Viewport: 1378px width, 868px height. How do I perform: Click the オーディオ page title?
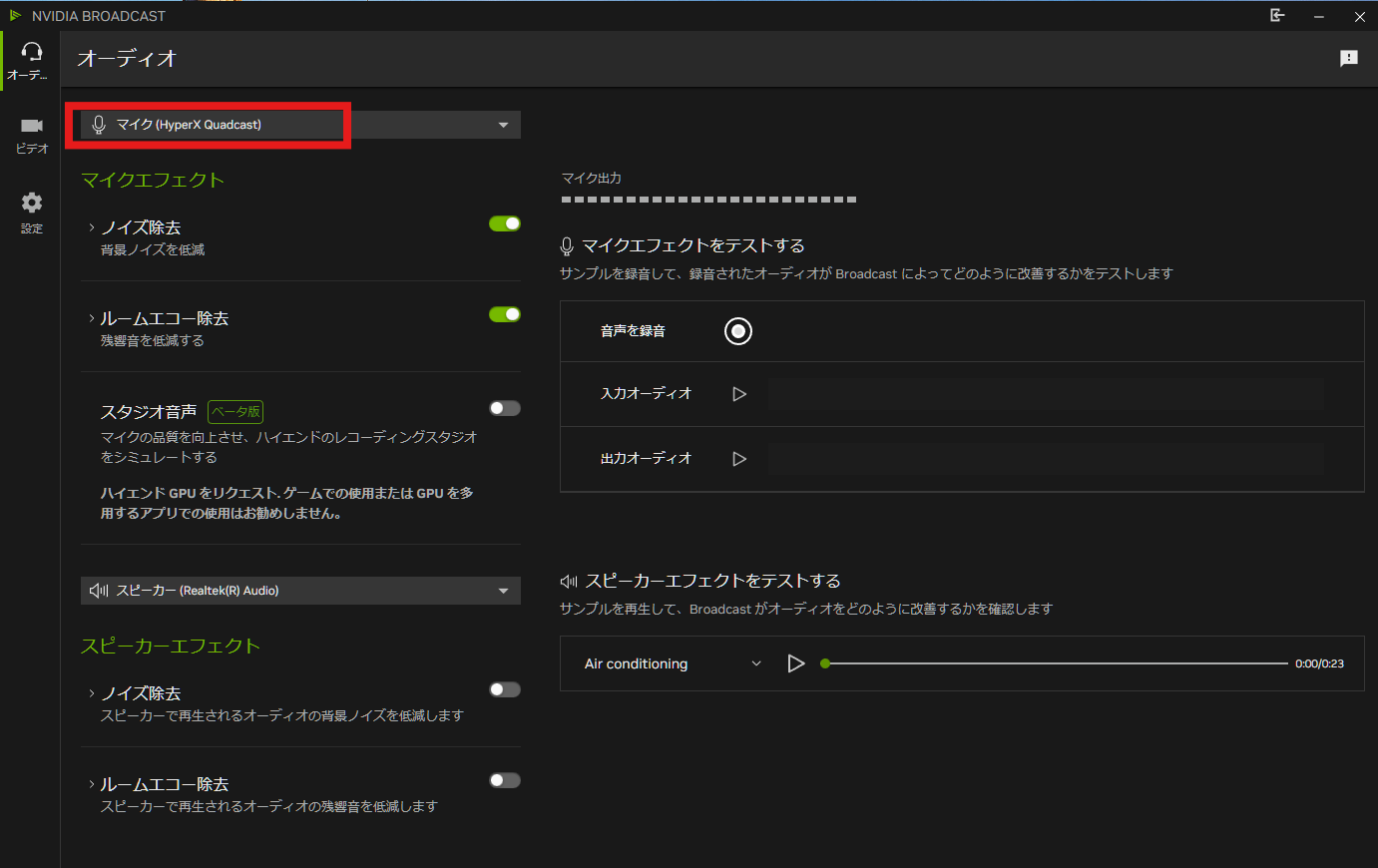(x=127, y=59)
